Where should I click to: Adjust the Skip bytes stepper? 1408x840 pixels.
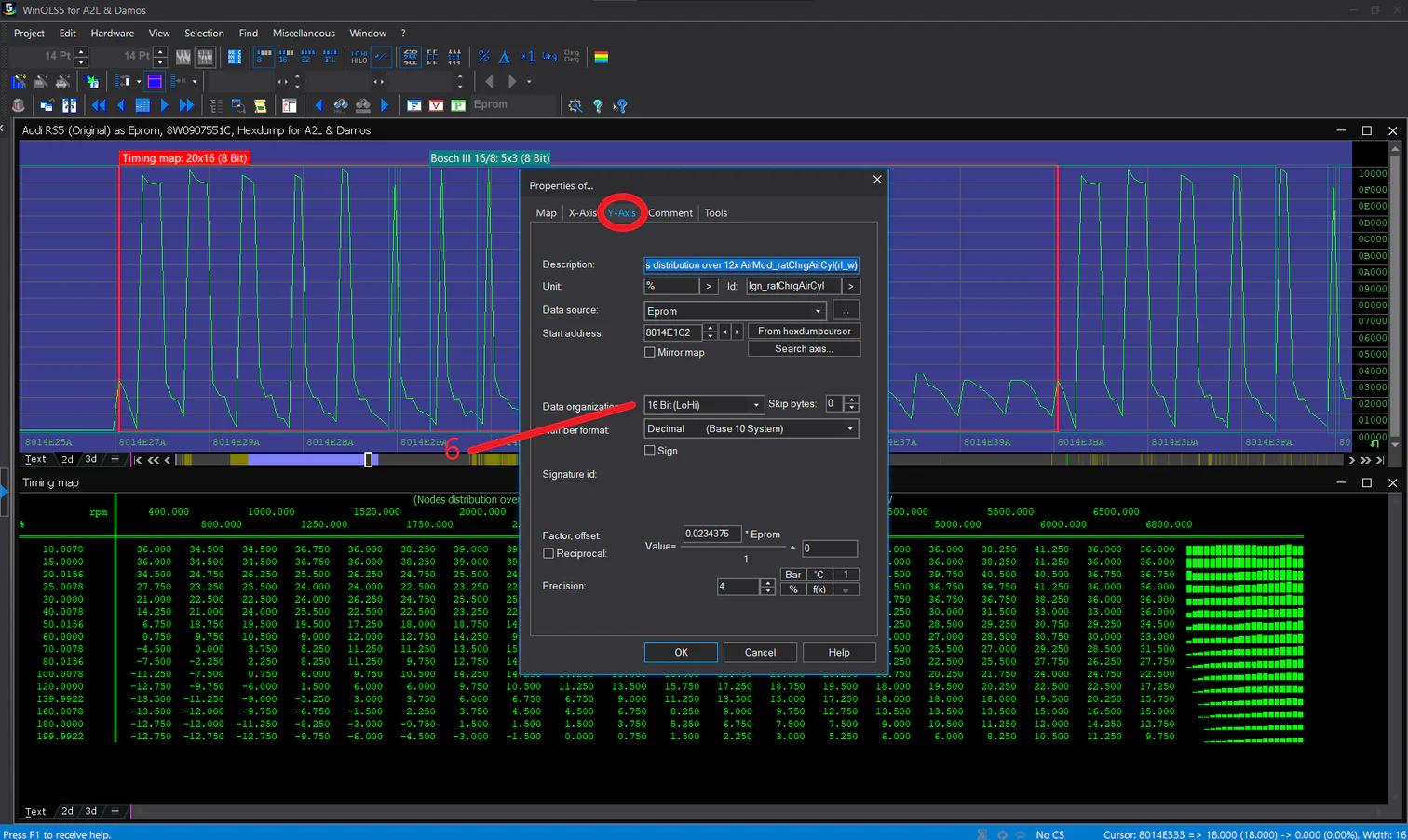click(x=851, y=403)
